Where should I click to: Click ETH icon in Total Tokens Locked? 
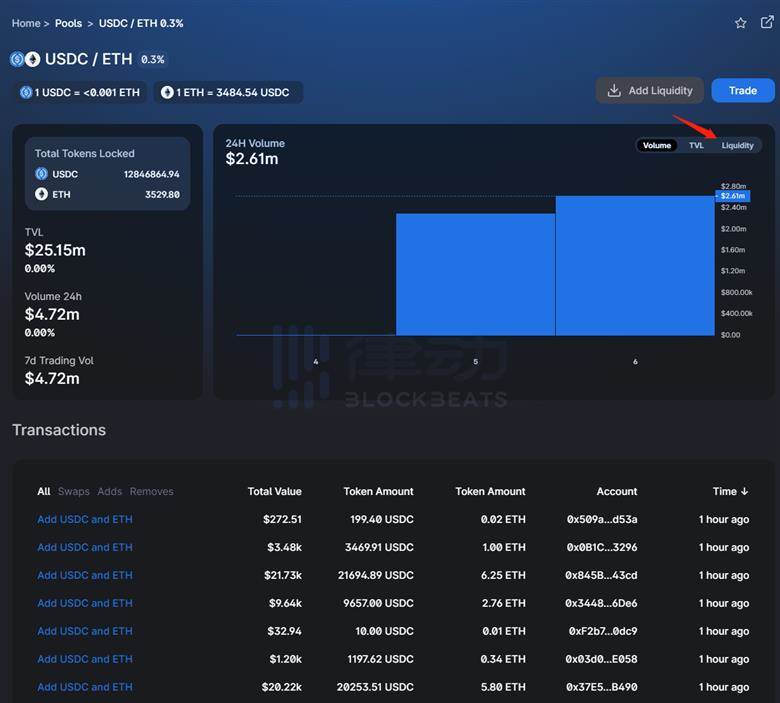click(41, 194)
